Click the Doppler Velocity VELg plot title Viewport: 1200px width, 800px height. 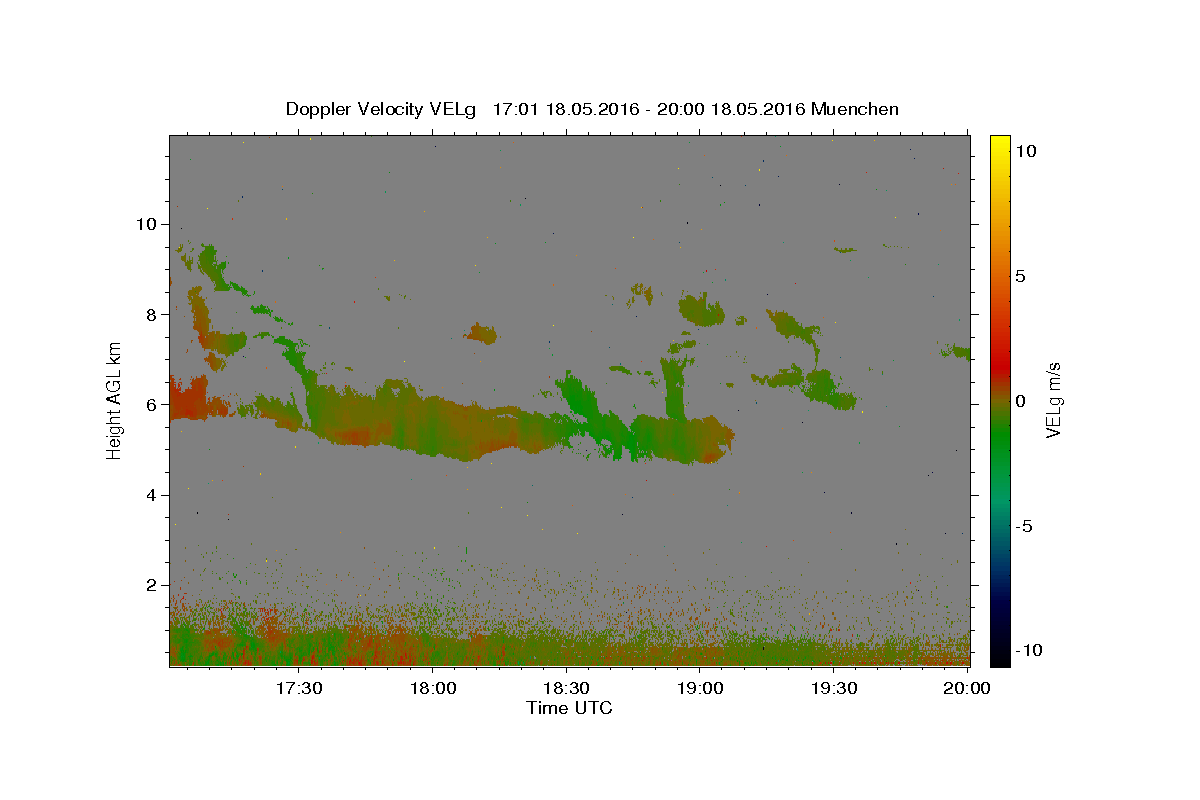tap(592, 109)
